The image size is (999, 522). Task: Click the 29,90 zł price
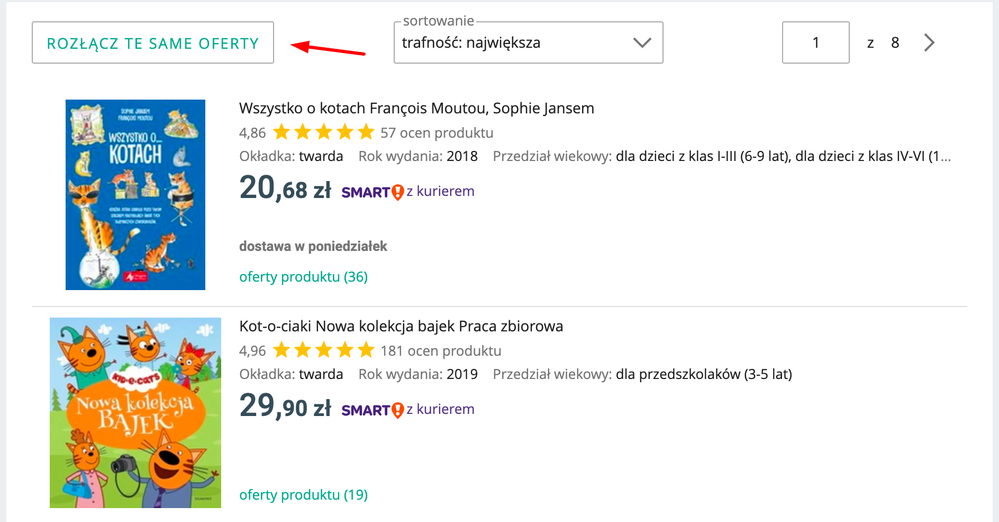point(285,406)
